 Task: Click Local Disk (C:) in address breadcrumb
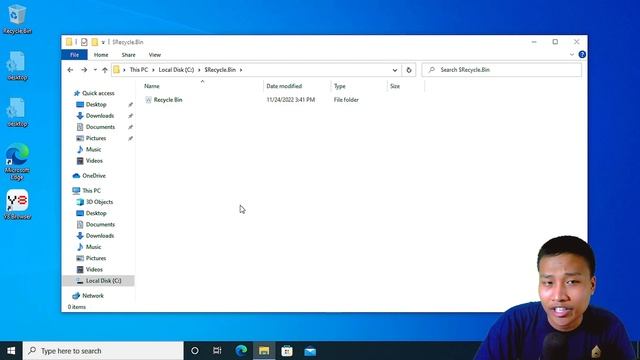(176, 70)
